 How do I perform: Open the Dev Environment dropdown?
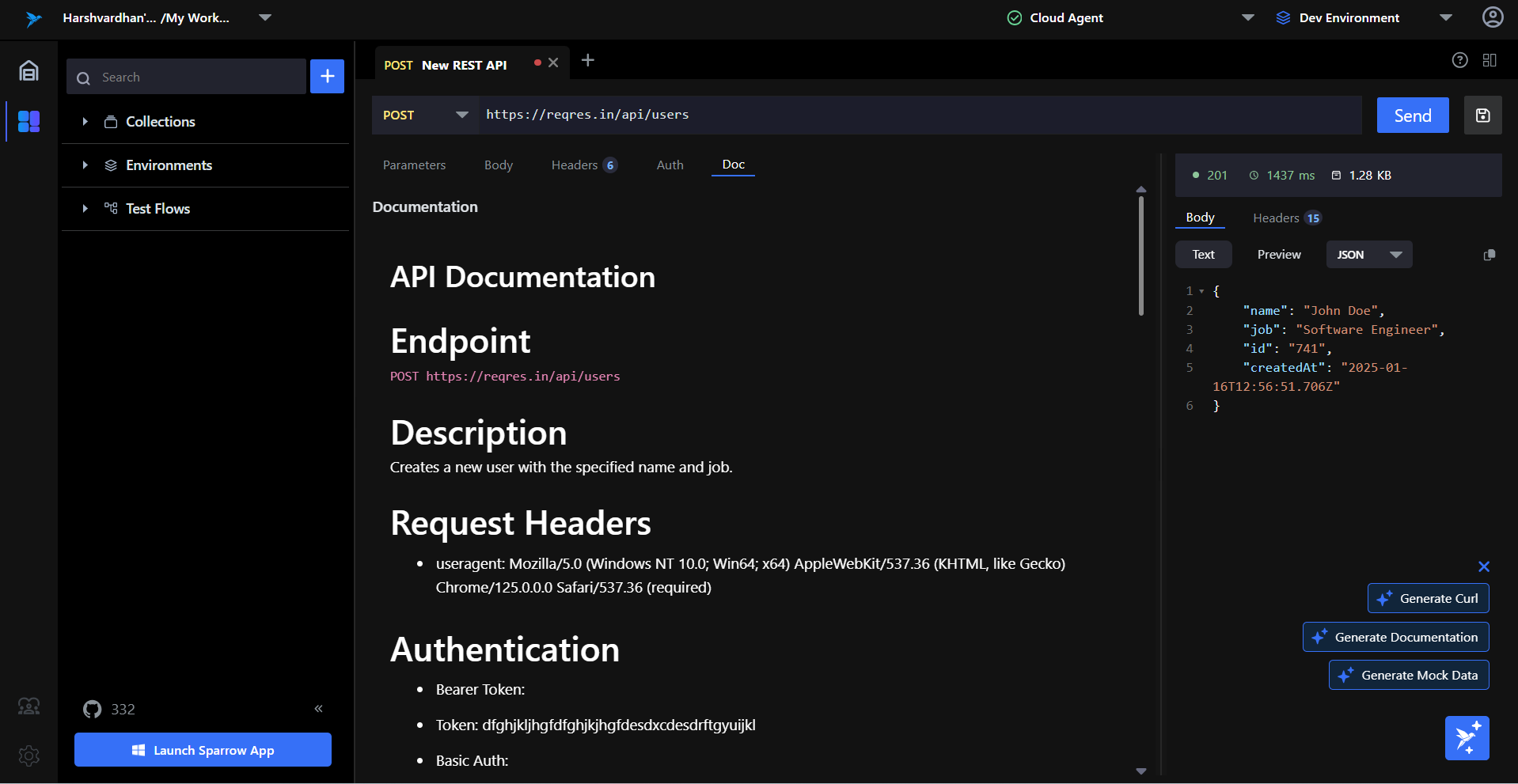click(x=1445, y=17)
